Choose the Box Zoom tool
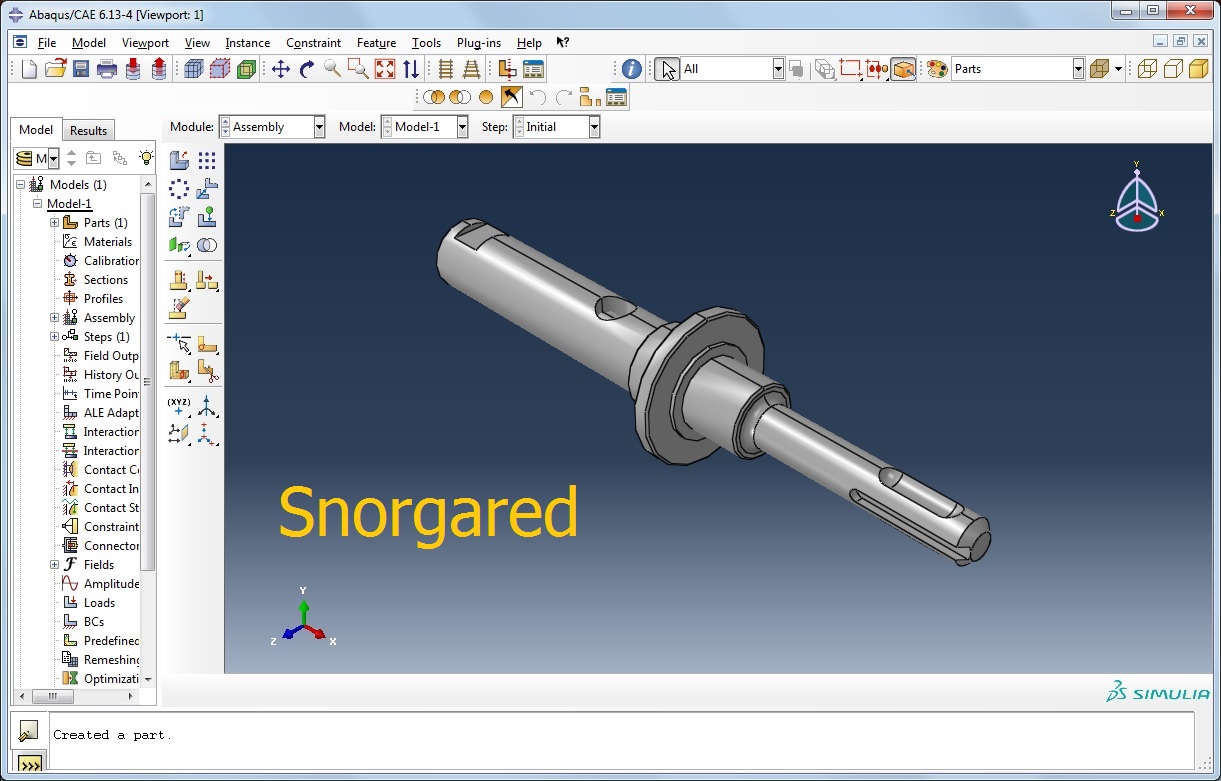The width and height of the screenshot is (1221, 781). point(359,69)
